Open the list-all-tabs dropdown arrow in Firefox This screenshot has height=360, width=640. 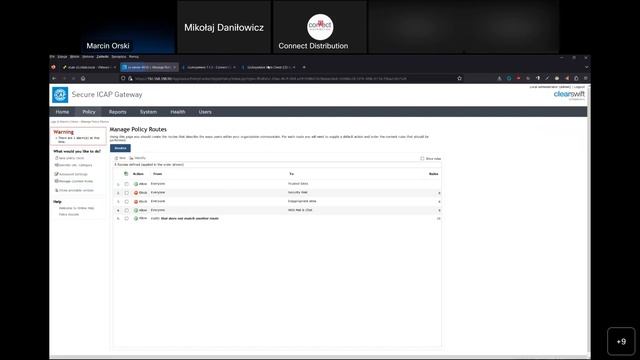[587, 67]
